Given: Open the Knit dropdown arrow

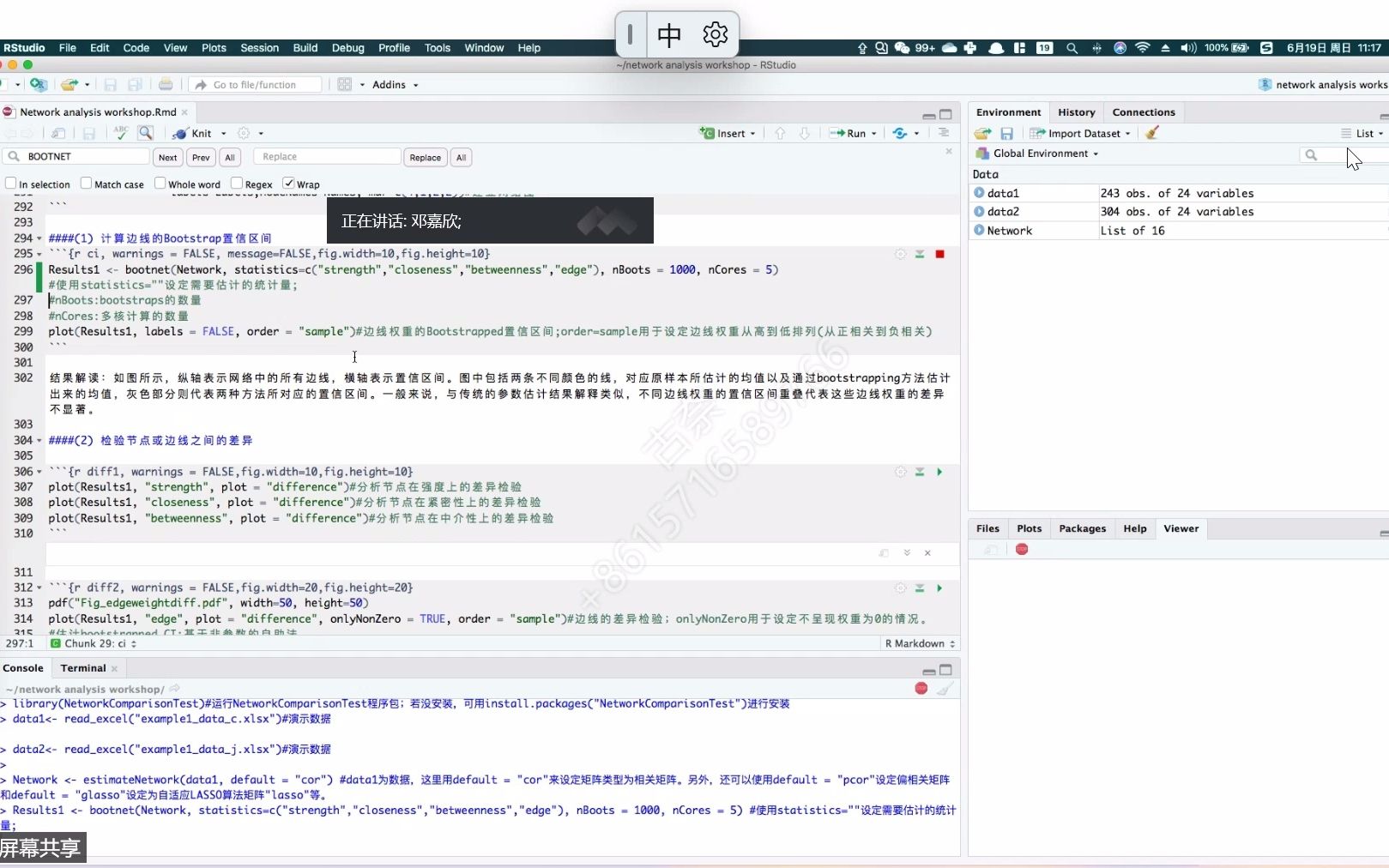Looking at the screenshot, I should [x=224, y=134].
